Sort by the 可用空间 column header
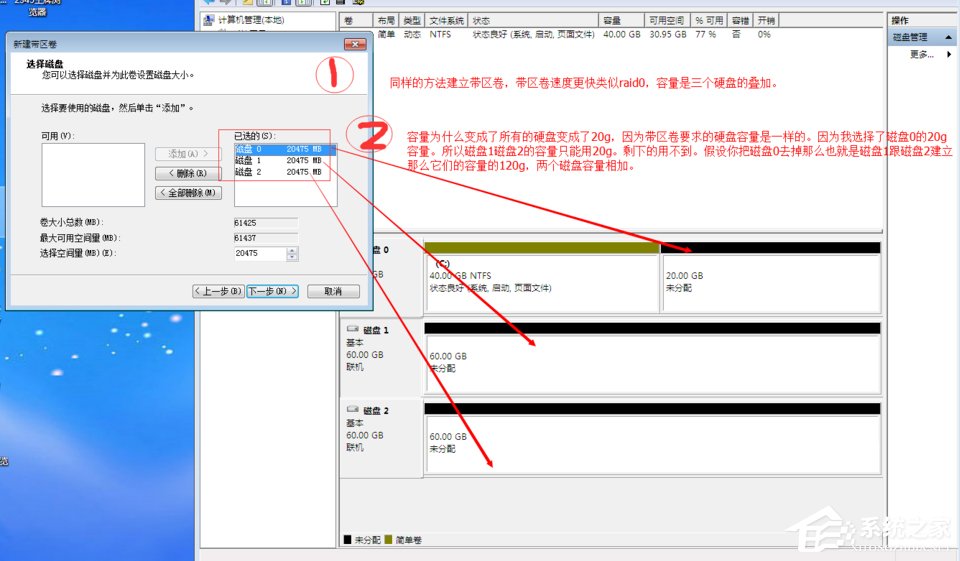960x561 pixels. point(667,20)
